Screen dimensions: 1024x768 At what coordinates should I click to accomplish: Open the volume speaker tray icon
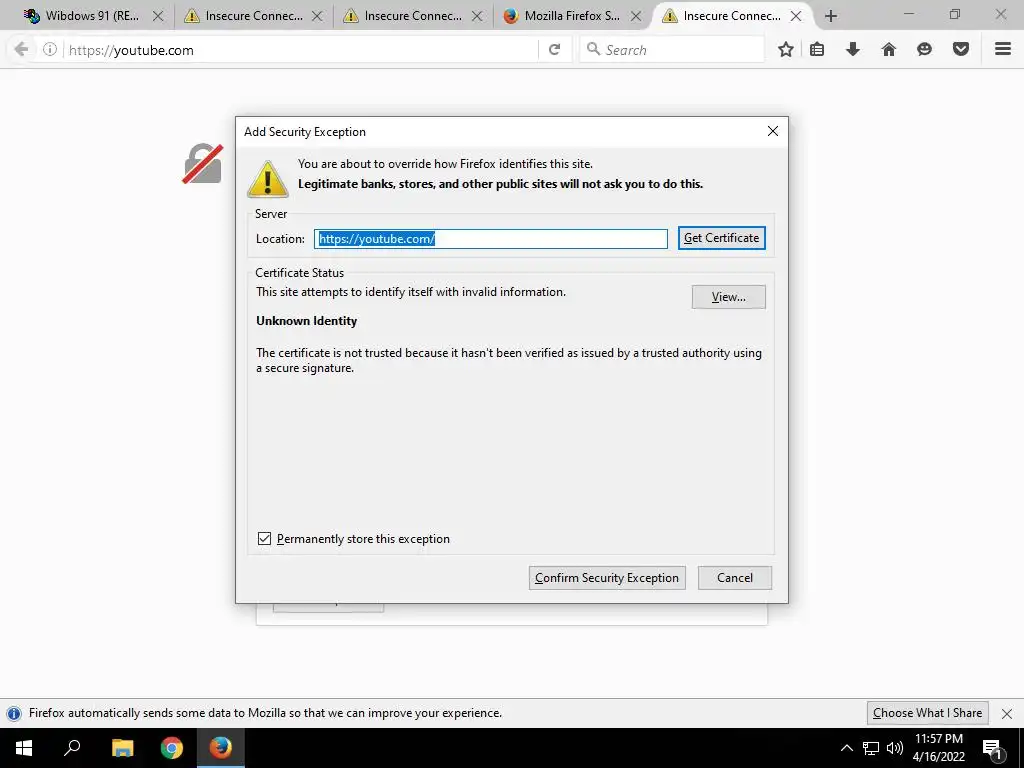point(895,748)
